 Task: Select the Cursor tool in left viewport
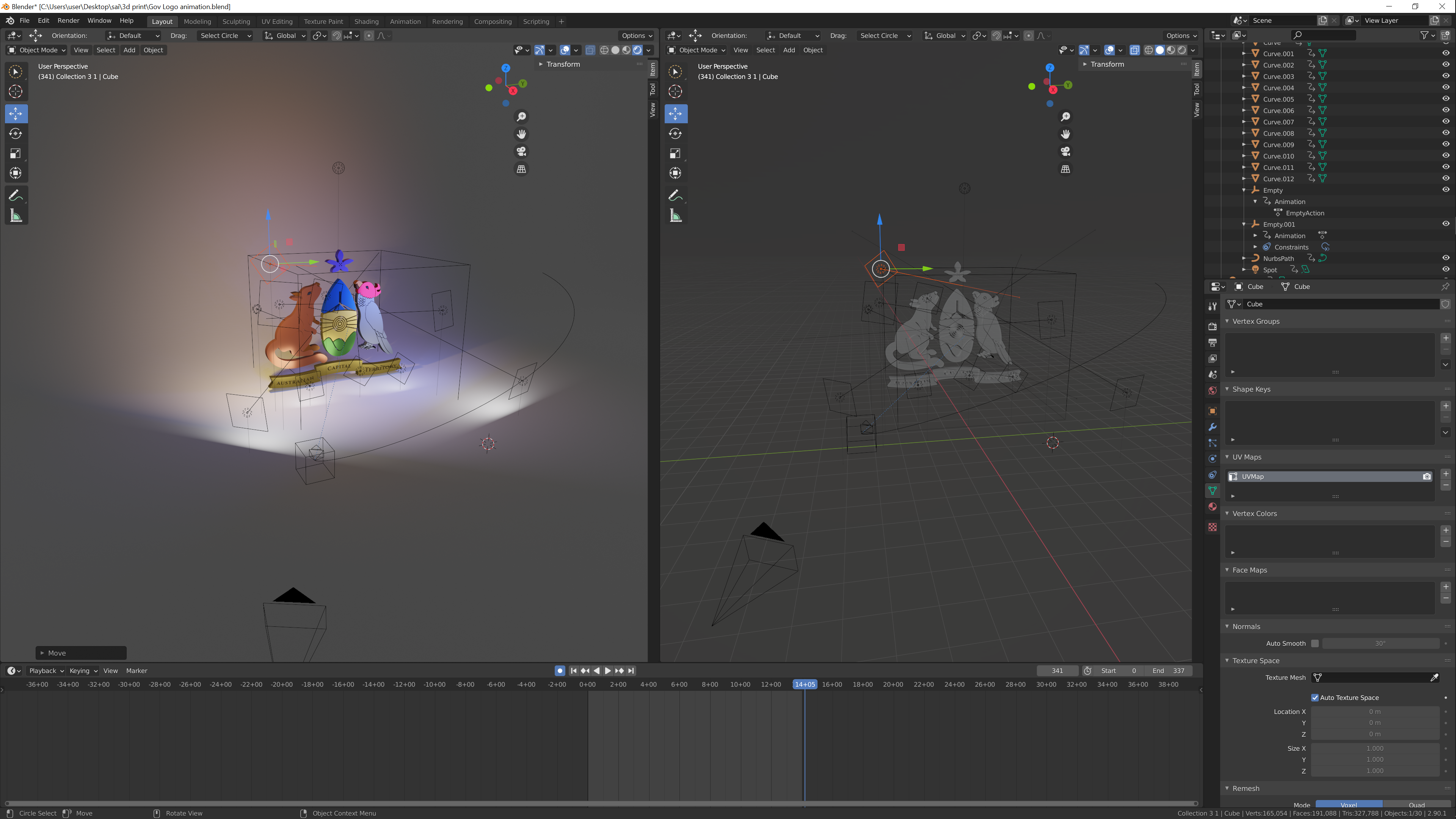click(16, 91)
